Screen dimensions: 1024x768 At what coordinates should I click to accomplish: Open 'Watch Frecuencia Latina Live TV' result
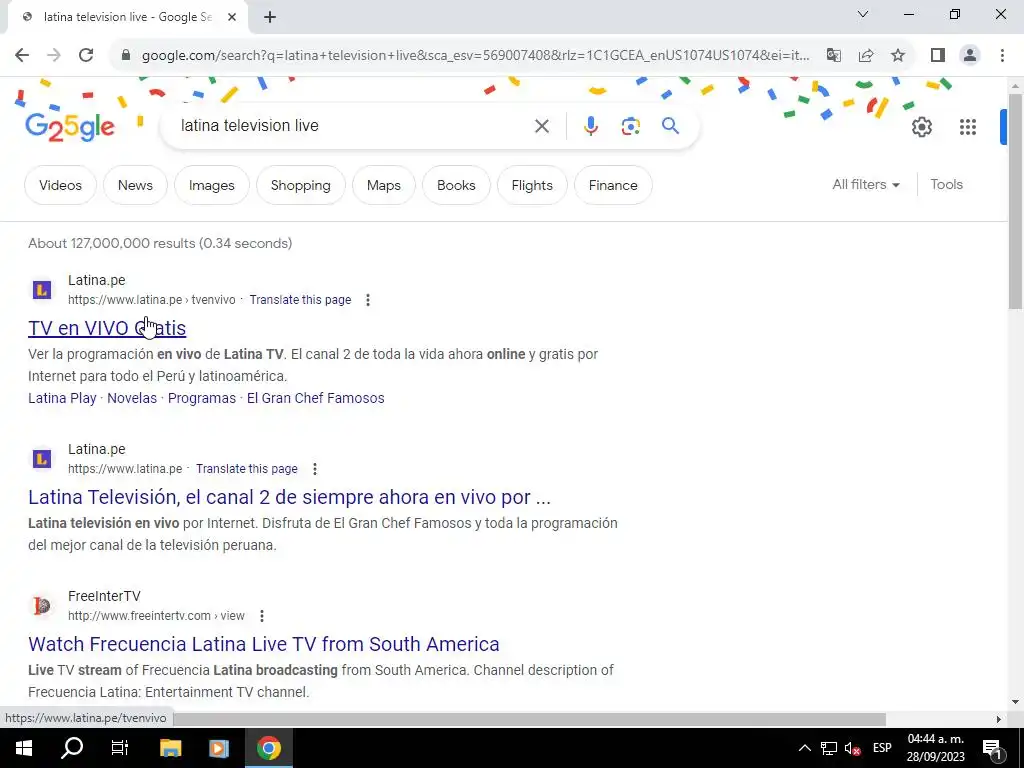click(264, 645)
